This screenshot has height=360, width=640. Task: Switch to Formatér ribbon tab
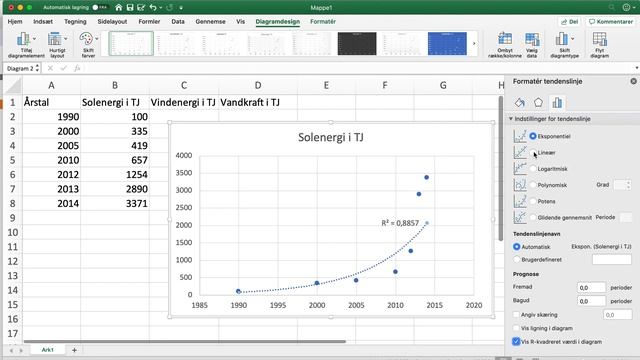[323, 22]
